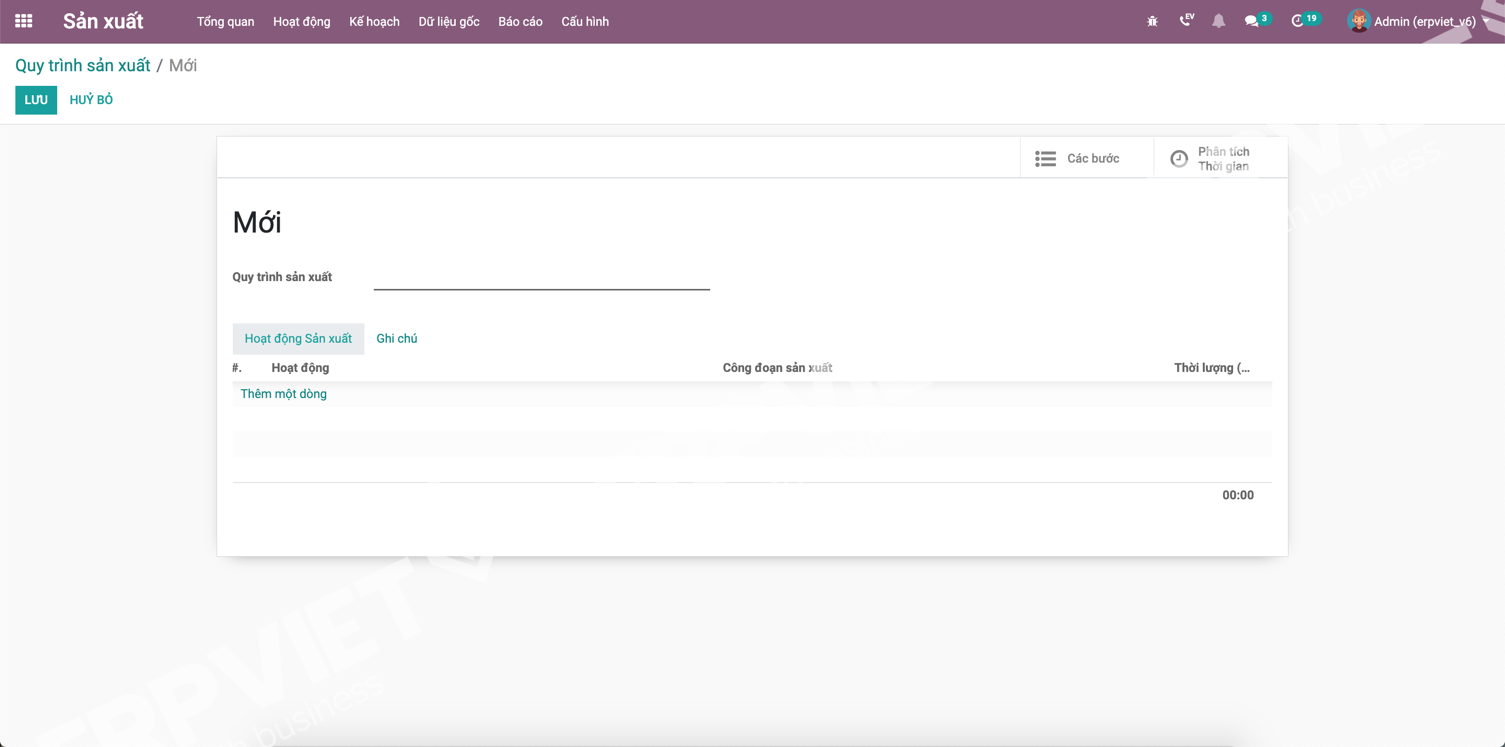Open the chat messages icon with badge 3

point(1256,20)
